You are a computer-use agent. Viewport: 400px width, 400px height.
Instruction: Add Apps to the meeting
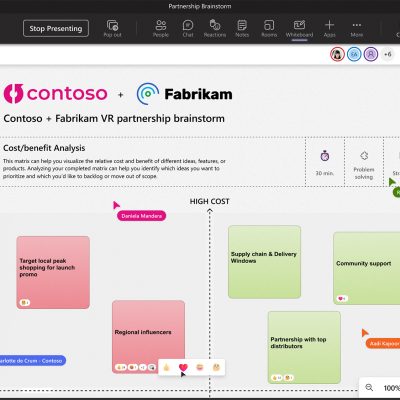click(329, 29)
